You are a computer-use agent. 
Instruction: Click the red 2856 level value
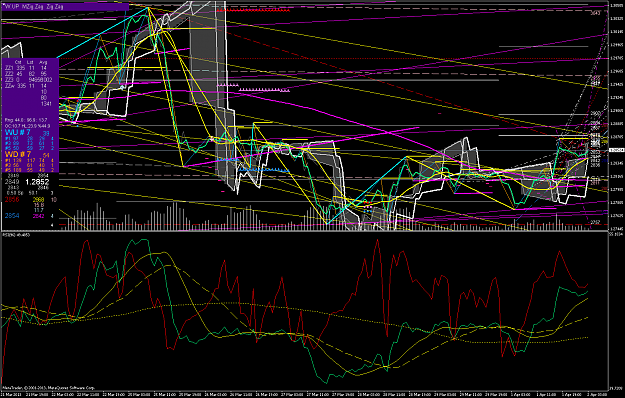coord(12,199)
